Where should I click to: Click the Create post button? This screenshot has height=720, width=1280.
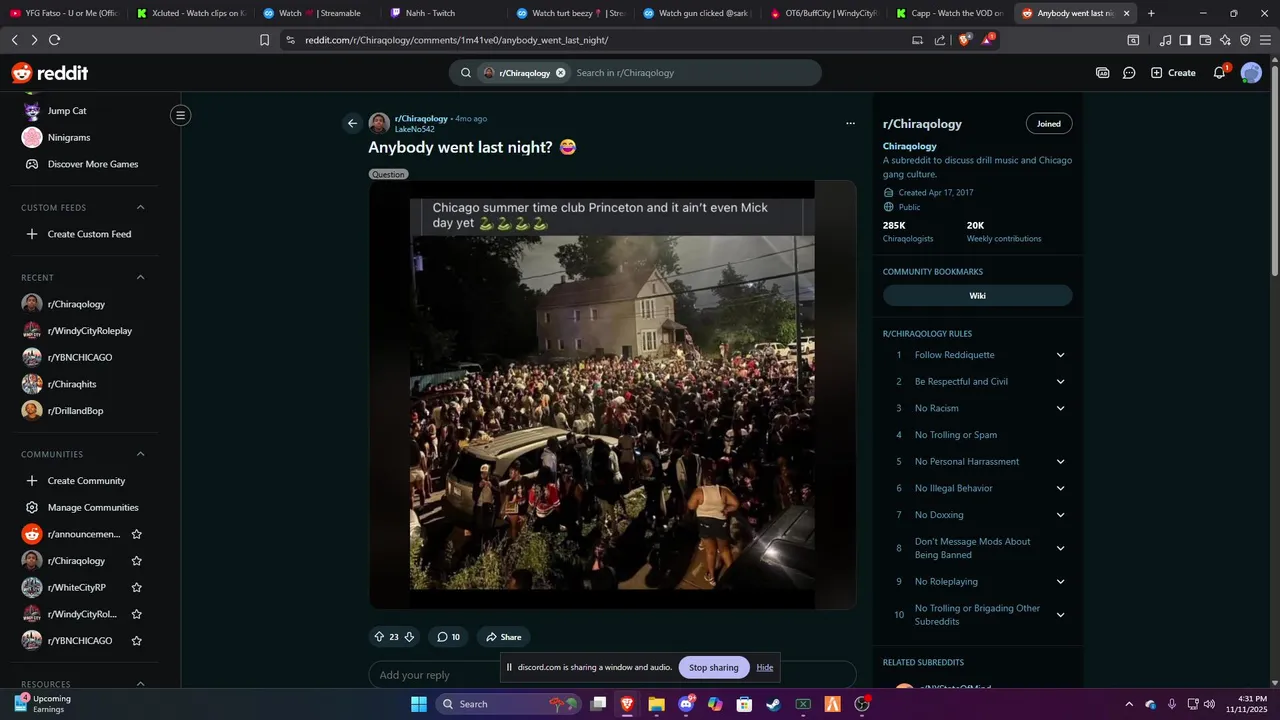pyautogui.click(x=1173, y=73)
